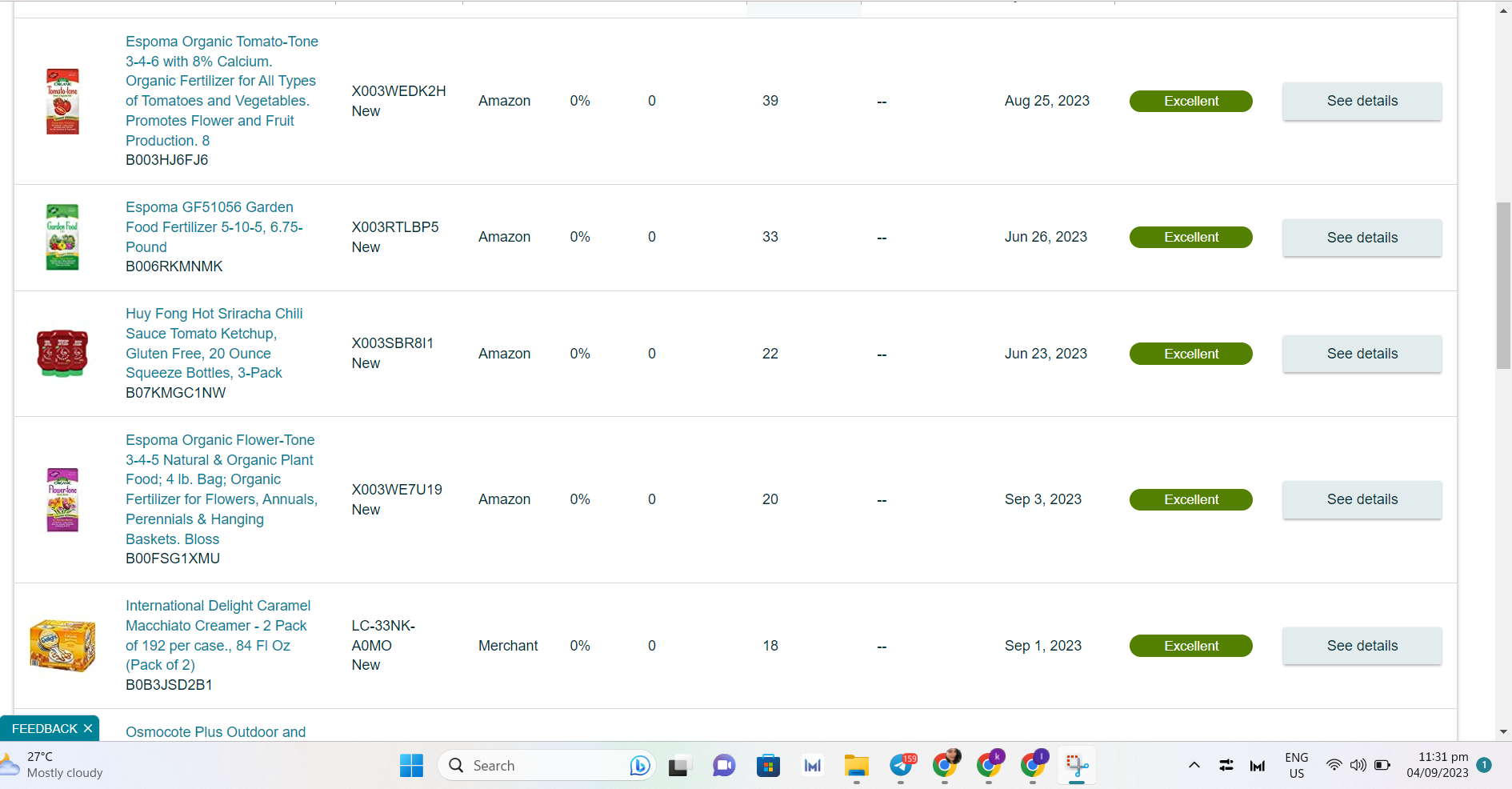Screen dimensions: 1512x789
Task: Check the battery status icon
Action: (1382, 765)
